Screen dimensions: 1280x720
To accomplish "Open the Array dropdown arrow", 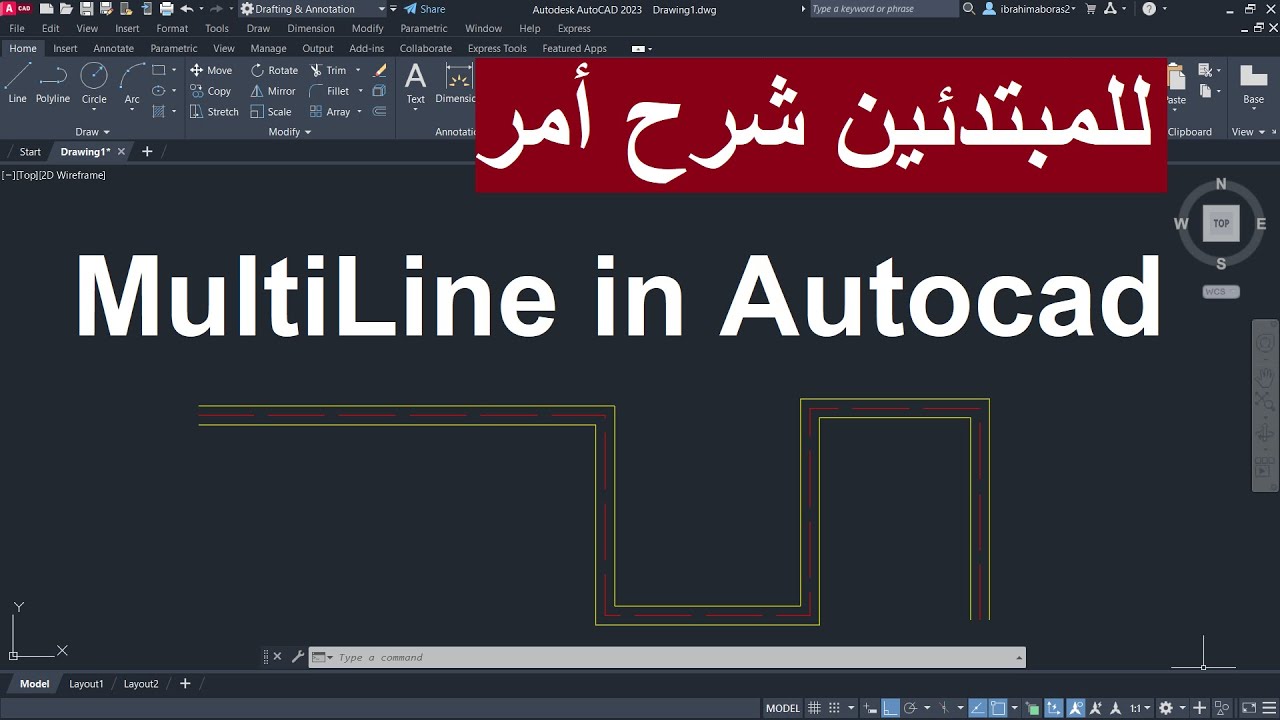I will point(360,112).
